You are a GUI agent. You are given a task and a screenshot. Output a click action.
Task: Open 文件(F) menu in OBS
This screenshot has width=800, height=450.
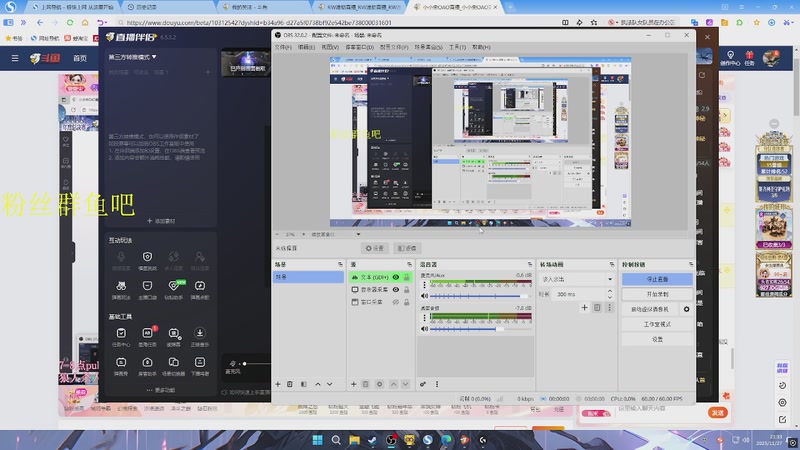(283, 47)
